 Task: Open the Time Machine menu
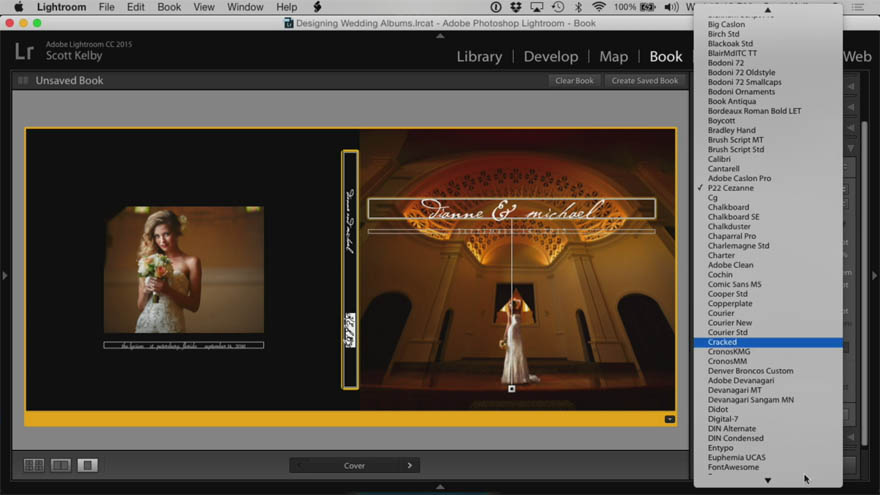click(x=558, y=7)
